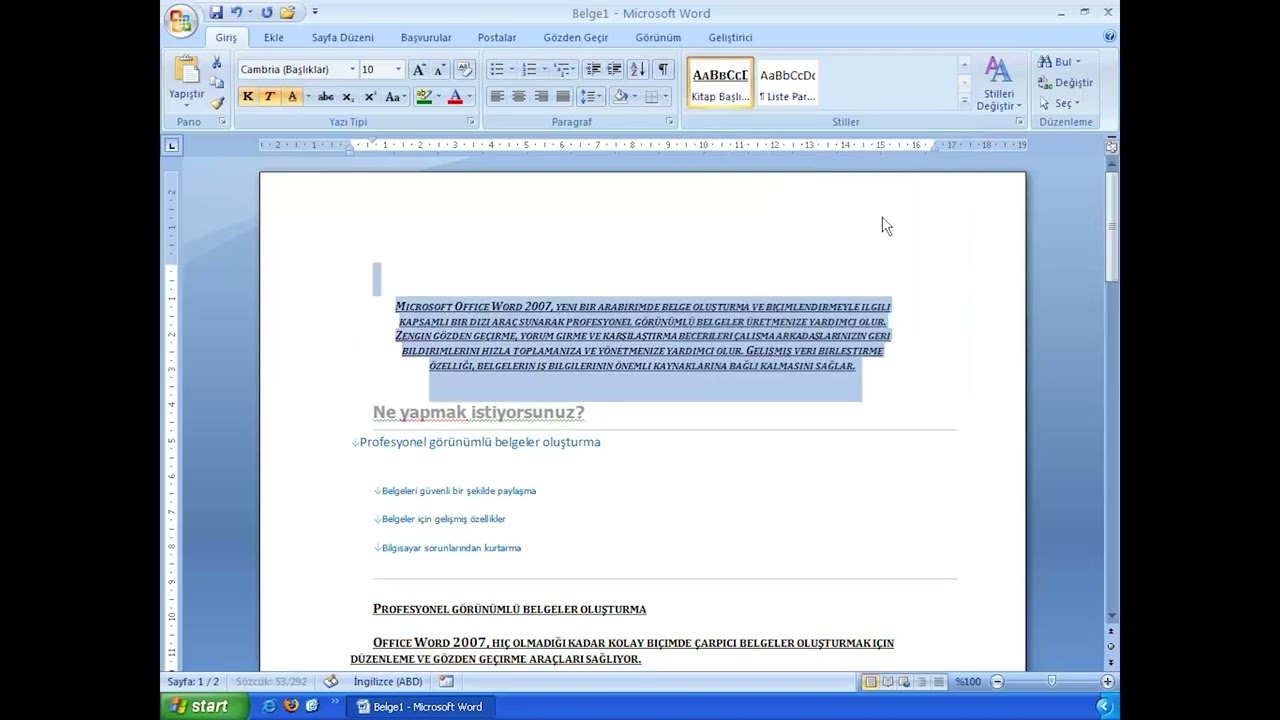This screenshot has width=1280, height=720.
Task: Open line spacing options
Action: click(590, 97)
